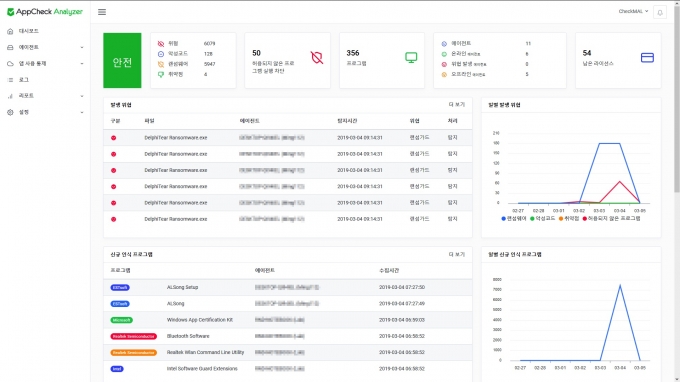This screenshot has height=382, width=680.
Task: Click the blue card icon in the 54 licenses card
Action: pyautogui.click(x=647, y=58)
